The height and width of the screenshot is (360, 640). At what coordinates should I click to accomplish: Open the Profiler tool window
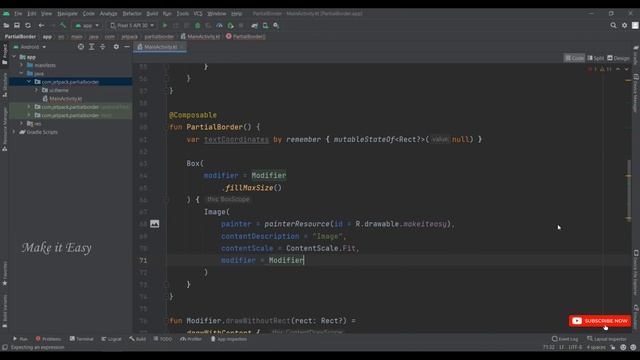coord(191,339)
